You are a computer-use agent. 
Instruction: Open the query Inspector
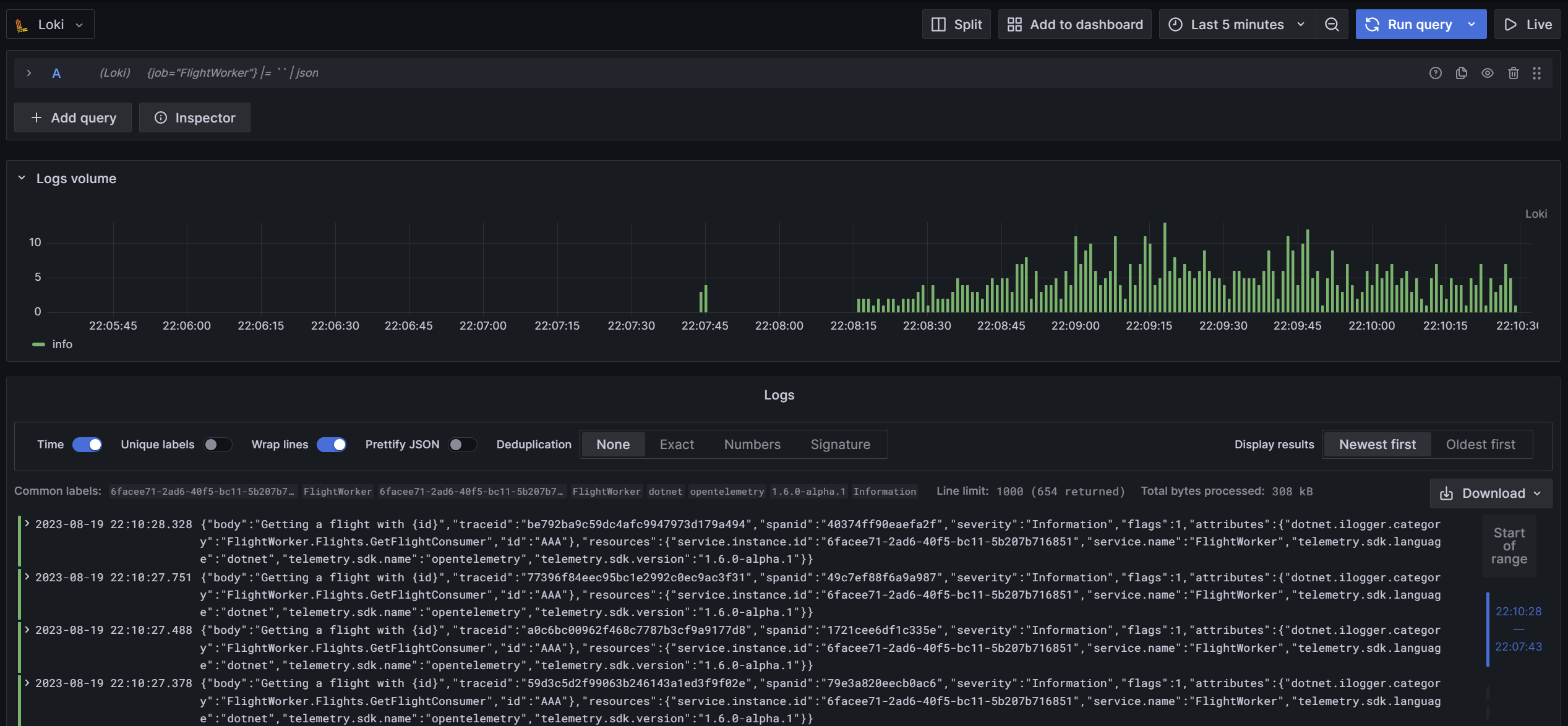coord(195,117)
